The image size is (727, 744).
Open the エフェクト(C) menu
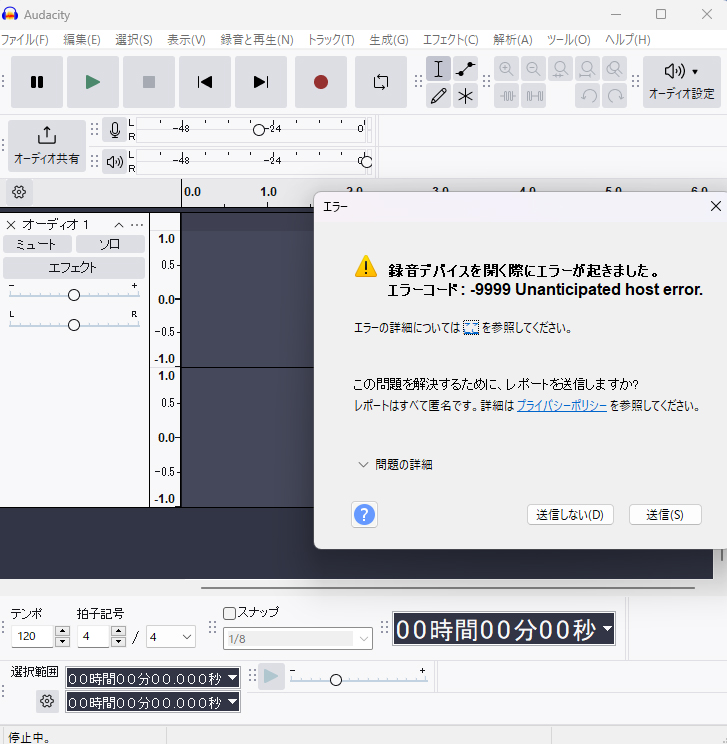pyautogui.click(x=450, y=40)
